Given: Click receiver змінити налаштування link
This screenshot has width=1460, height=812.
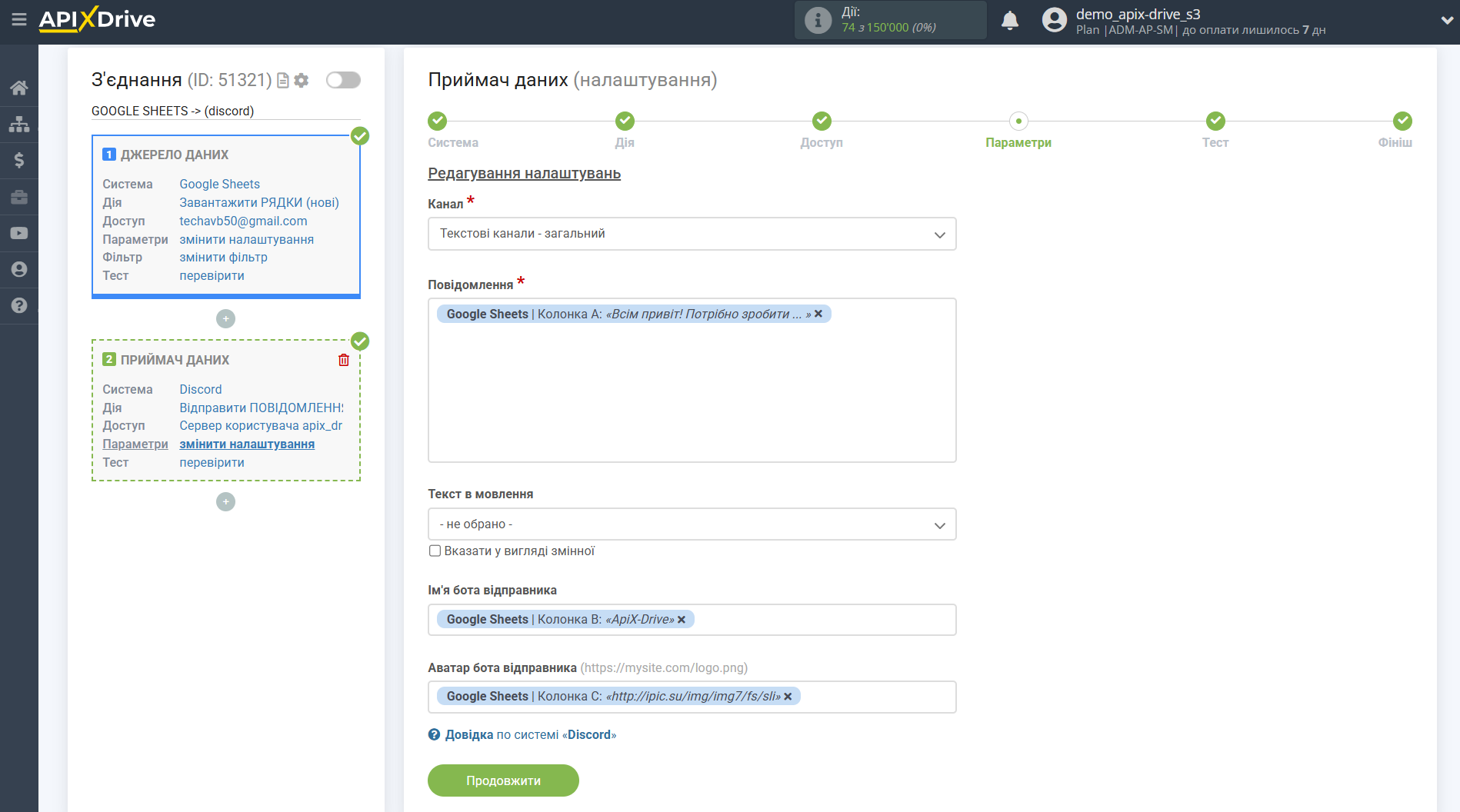Looking at the screenshot, I should point(247,444).
